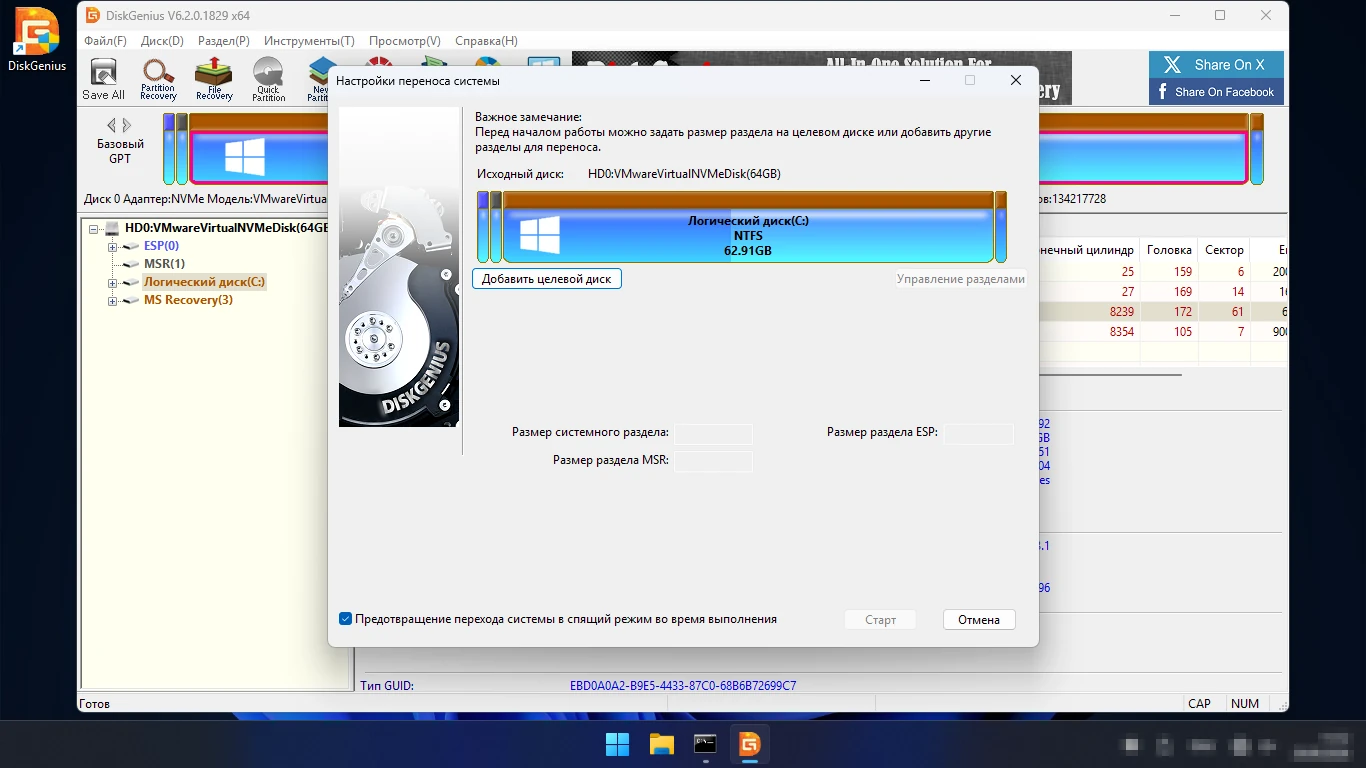Select Логический диск(C:) in disk tree
The image size is (1366, 768).
pos(204,282)
